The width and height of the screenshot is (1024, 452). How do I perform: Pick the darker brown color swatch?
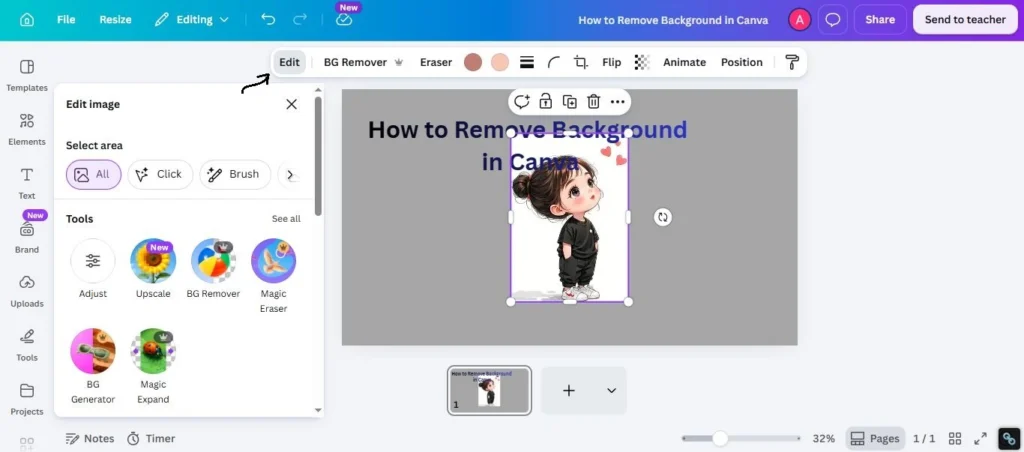(473, 62)
